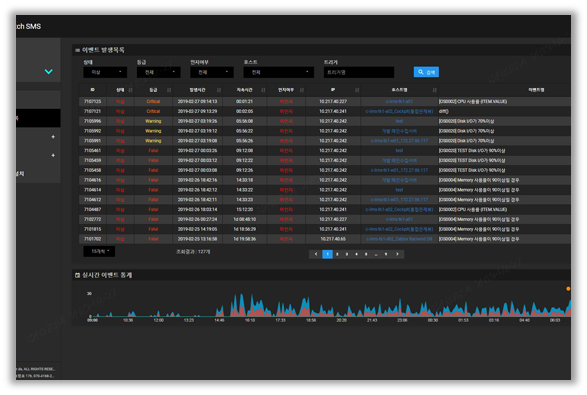Screen dimensions: 587x395
Task: Click CPU 사용률 event name in row 7107125
Action: [x=473, y=101]
